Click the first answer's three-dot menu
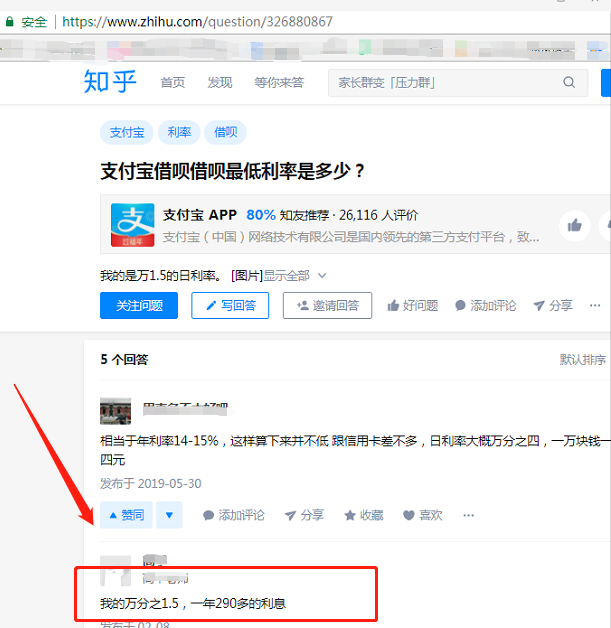The height and width of the screenshot is (628, 611). point(468,515)
